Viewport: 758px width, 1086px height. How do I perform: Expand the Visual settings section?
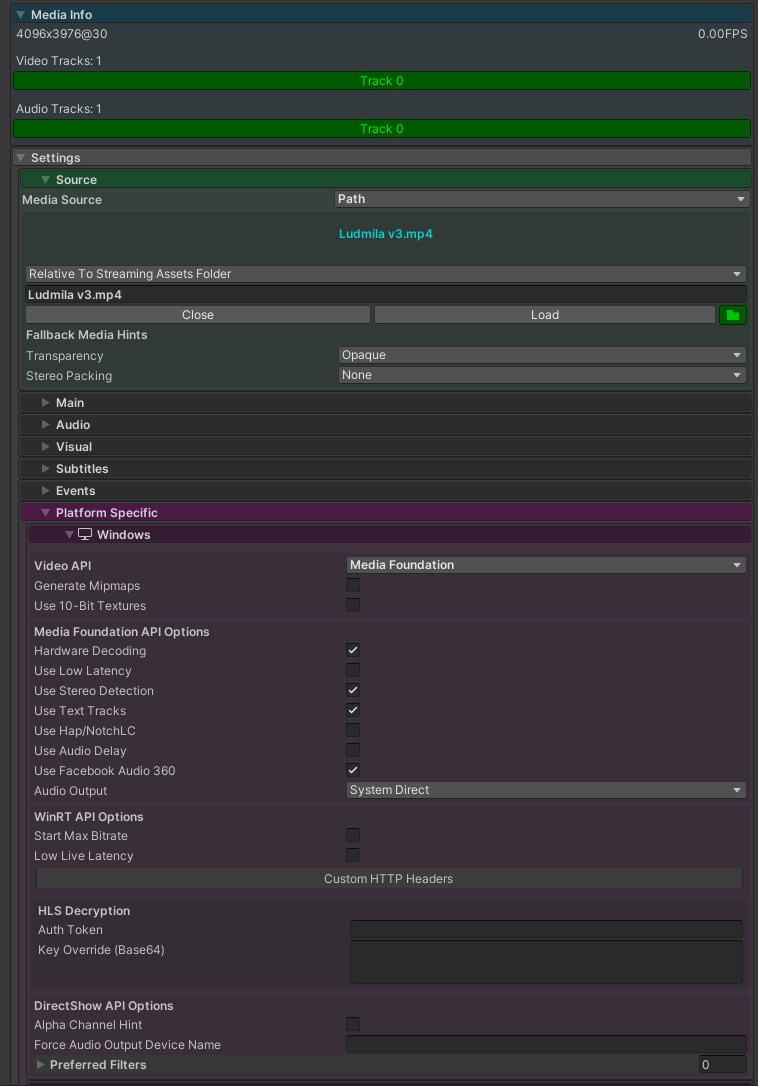(x=46, y=446)
